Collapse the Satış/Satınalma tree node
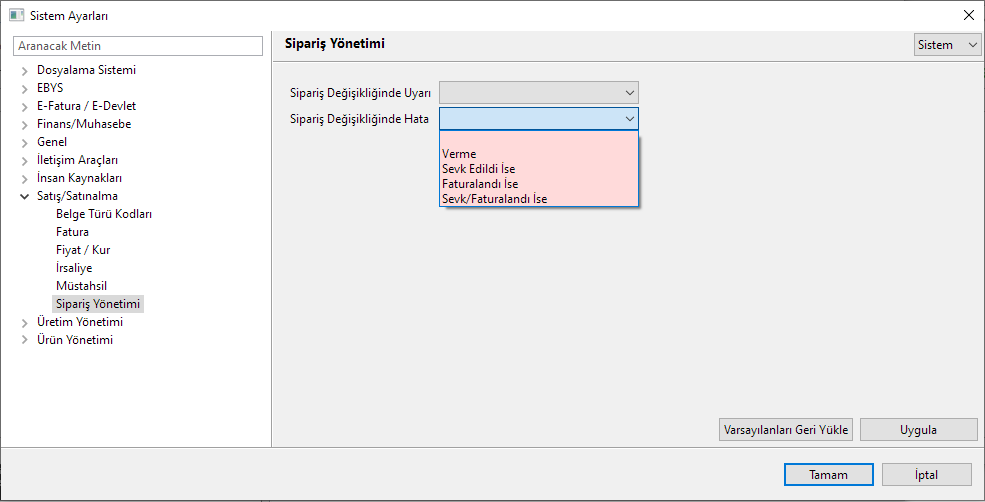This screenshot has width=985, height=502. pyautogui.click(x=24, y=197)
